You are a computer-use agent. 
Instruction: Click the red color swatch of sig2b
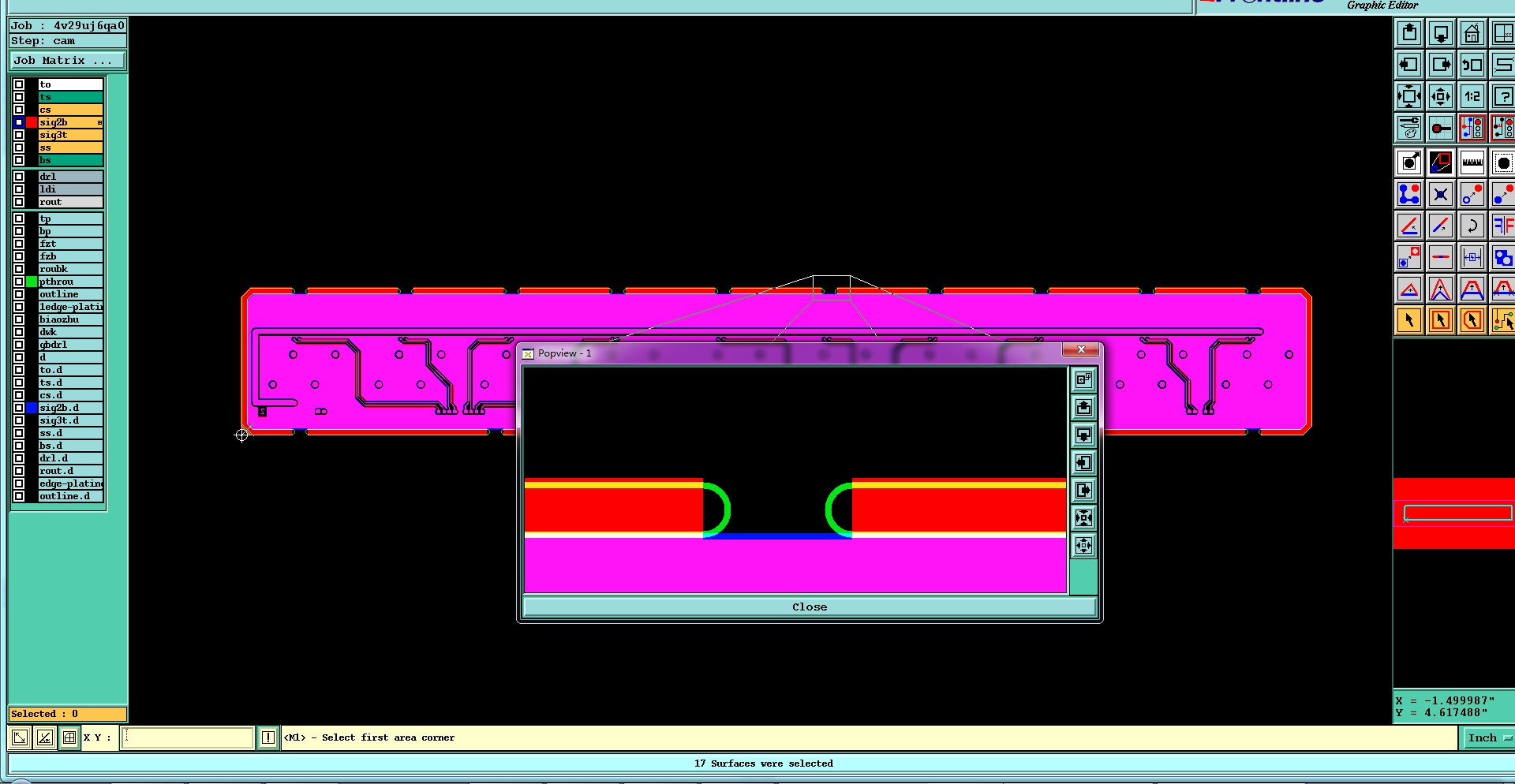(32, 122)
